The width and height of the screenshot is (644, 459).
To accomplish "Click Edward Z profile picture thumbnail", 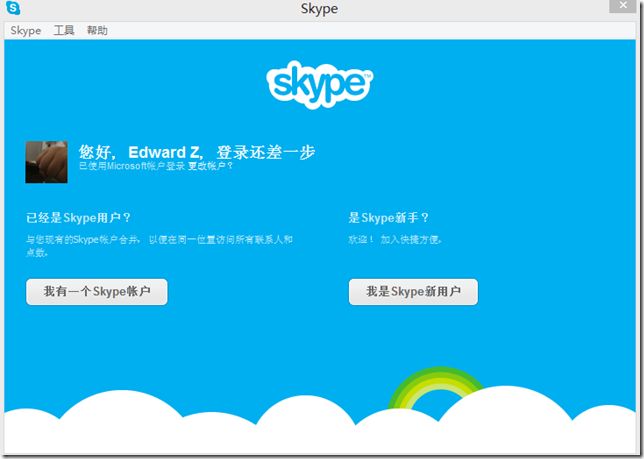I will coord(46,162).
